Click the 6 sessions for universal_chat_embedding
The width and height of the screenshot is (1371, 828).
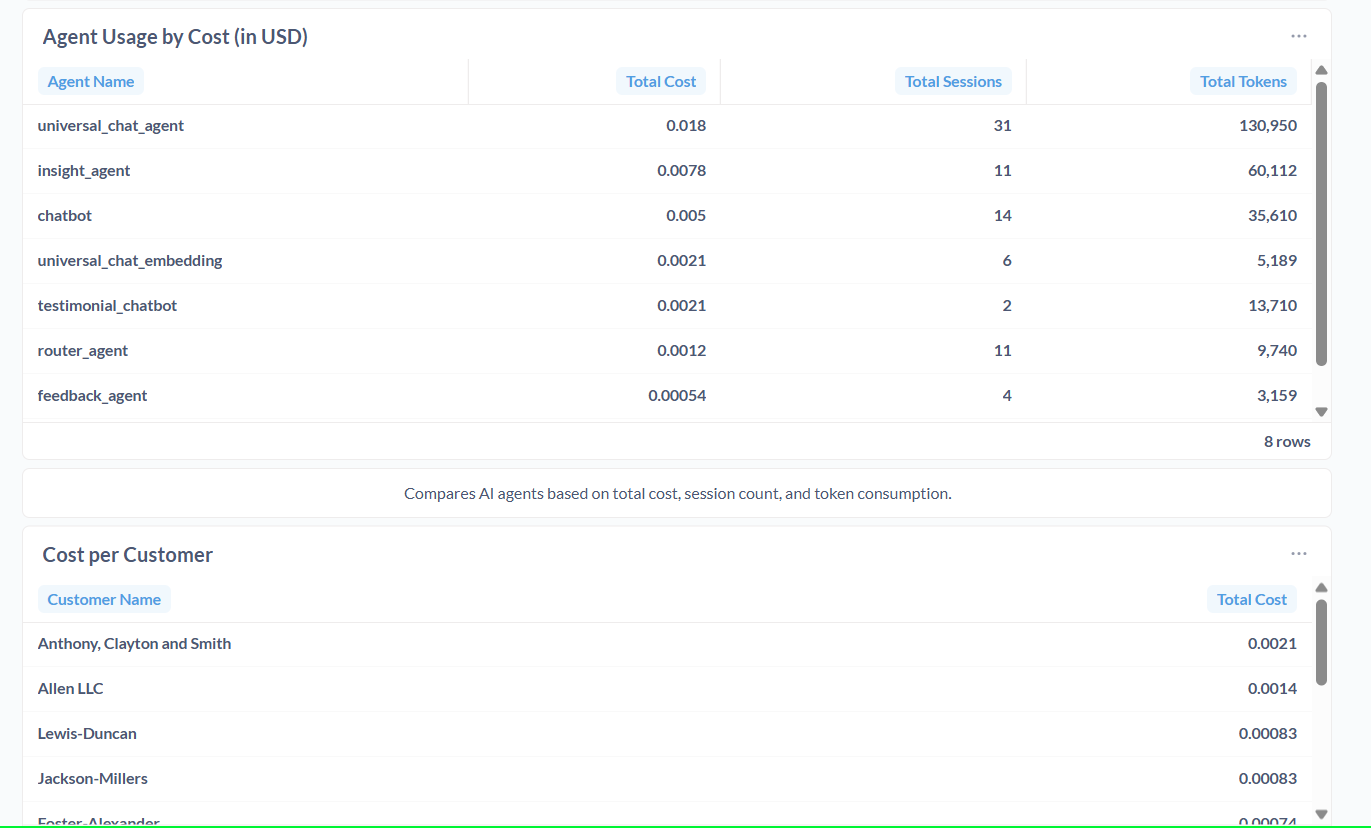coord(1007,261)
